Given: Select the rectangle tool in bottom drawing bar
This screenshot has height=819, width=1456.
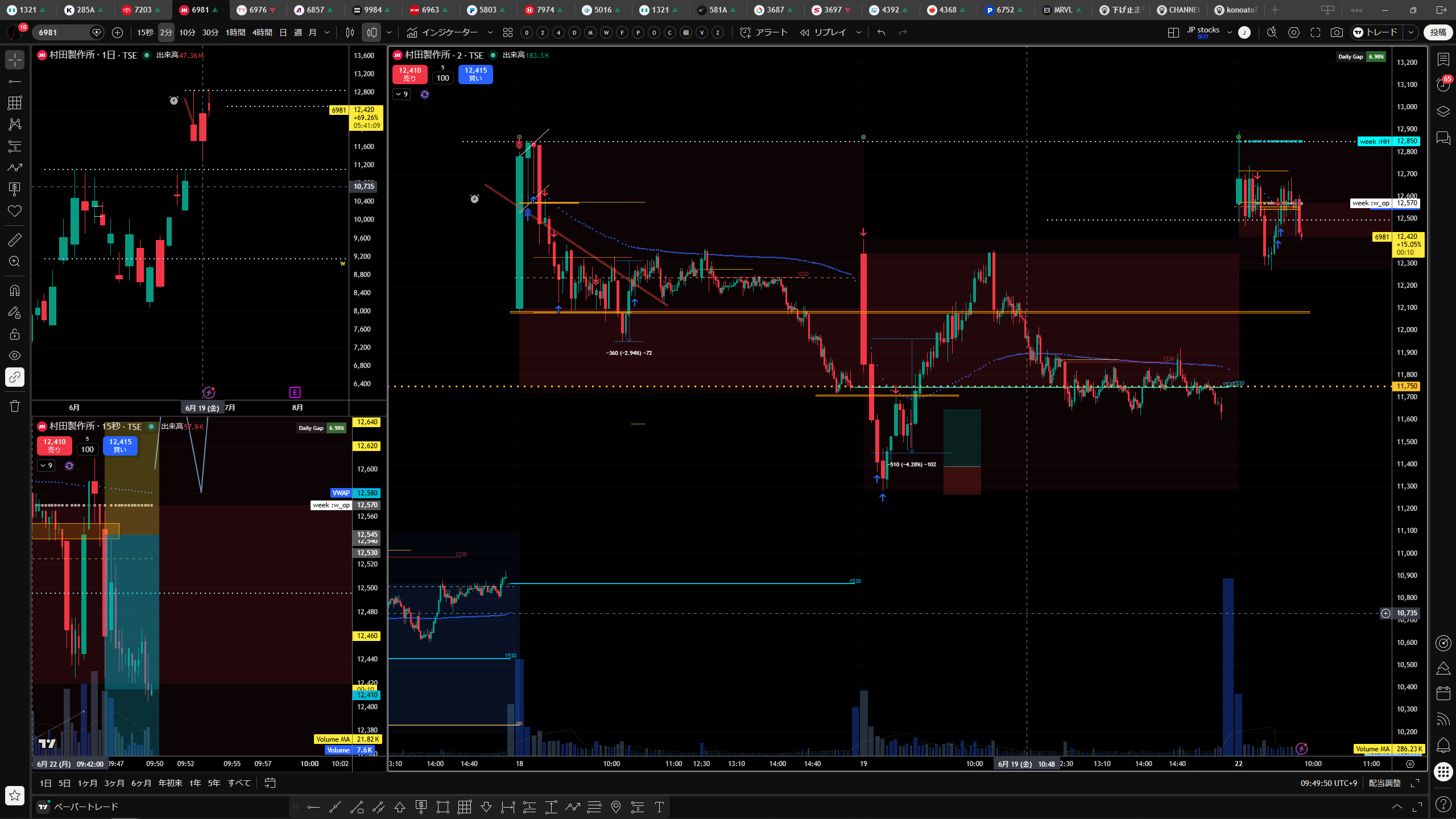Looking at the screenshot, I should pos(442,806).
